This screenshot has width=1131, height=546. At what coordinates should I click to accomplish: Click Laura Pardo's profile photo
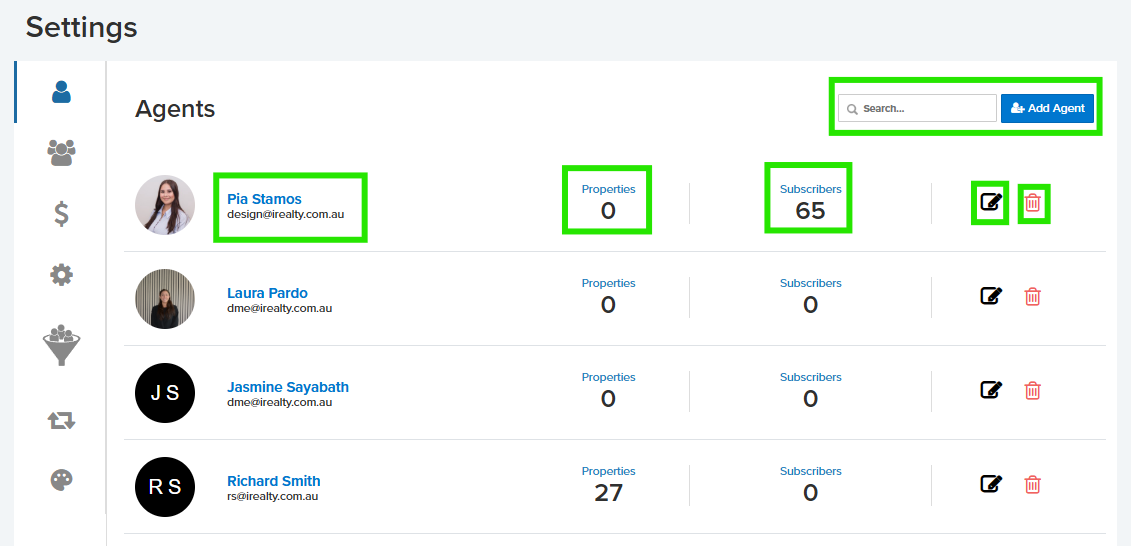(165, 299)
